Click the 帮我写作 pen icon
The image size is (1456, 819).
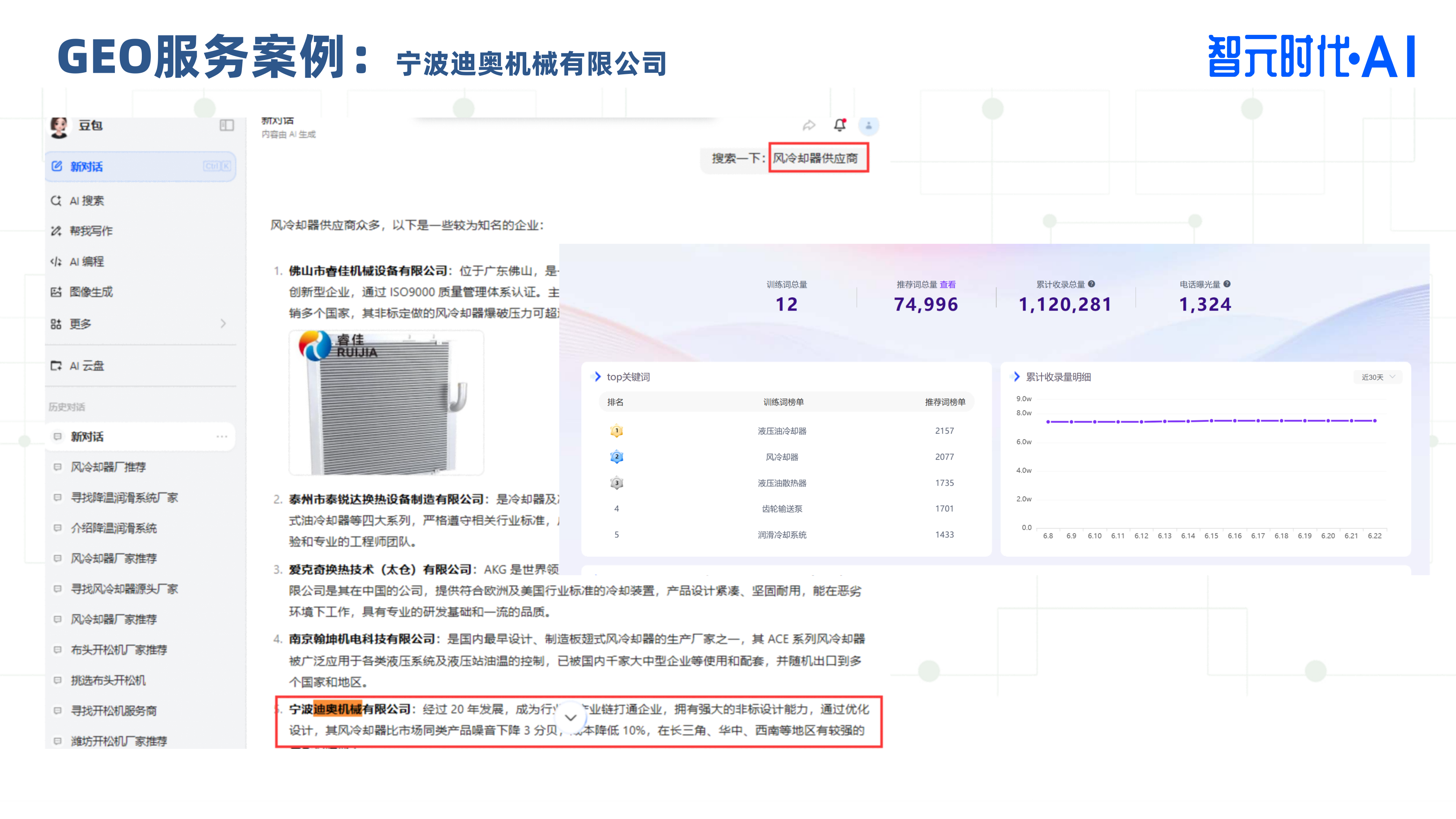coord(56,231)
